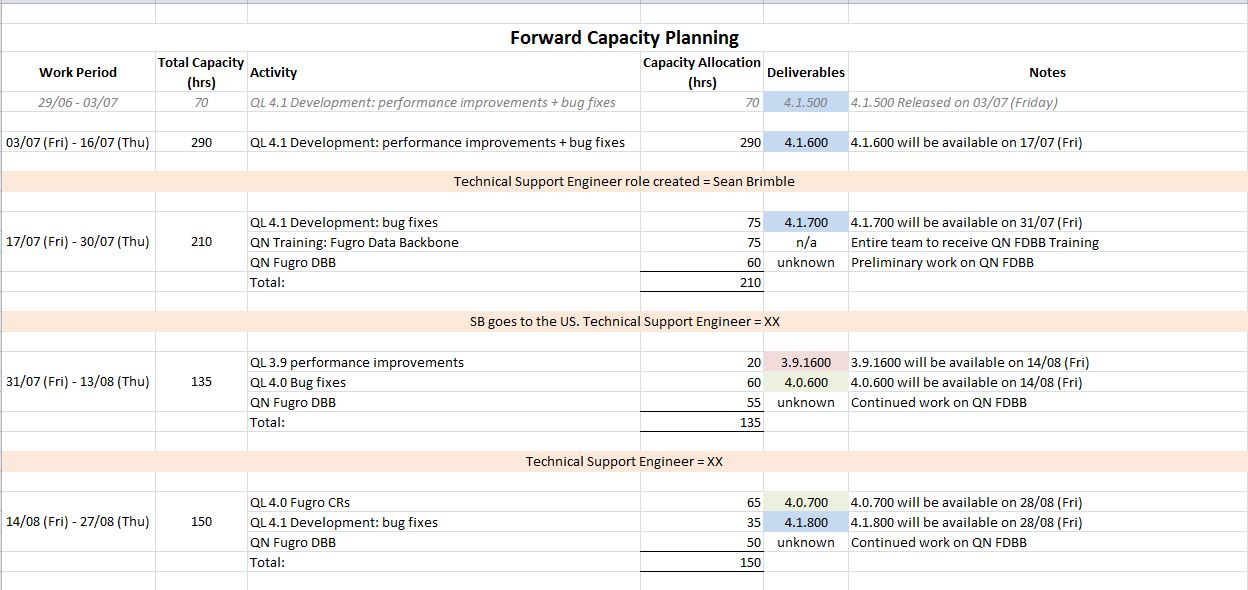Image resolution: width=1248 pixels, height=590 pixels.
Task: Select the green 4.0.600 deliverable cell
Action: pyautogui.click(x=805, y=382)
